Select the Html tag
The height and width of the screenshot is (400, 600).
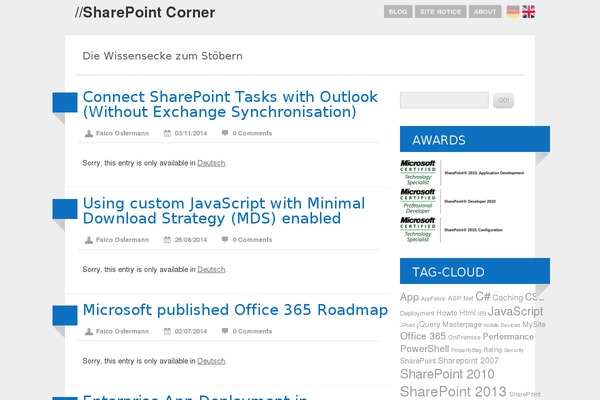click(x=467, y=313)
